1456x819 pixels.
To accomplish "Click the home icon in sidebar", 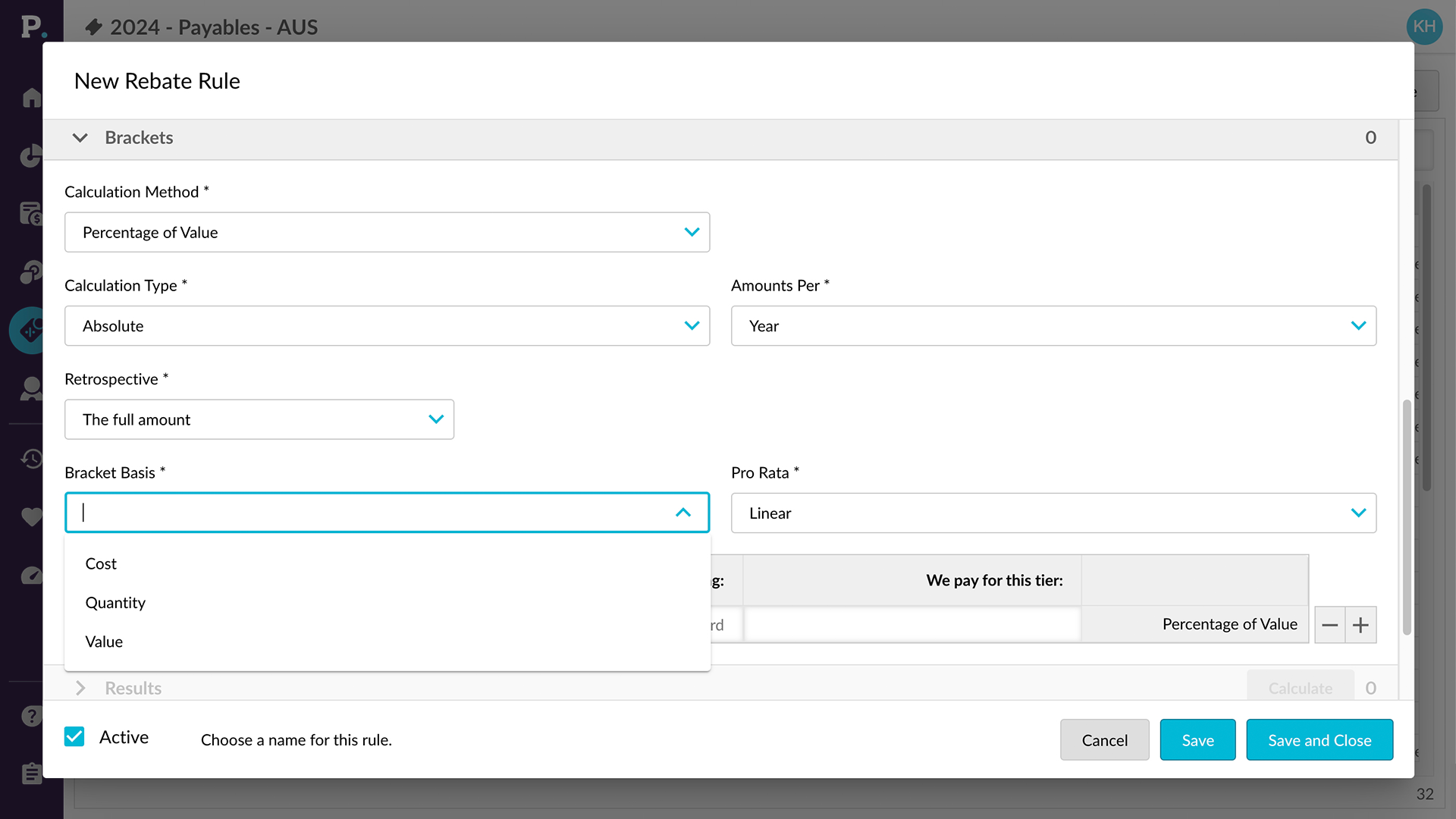I will tap(31, 98).
